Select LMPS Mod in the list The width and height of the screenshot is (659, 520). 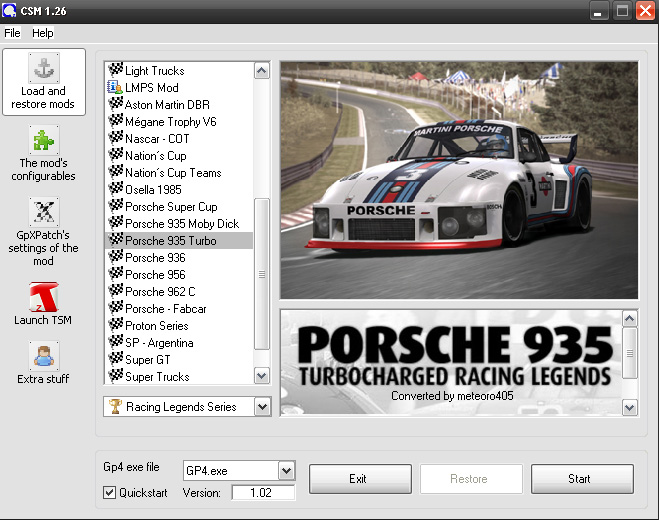click(179, 87)
